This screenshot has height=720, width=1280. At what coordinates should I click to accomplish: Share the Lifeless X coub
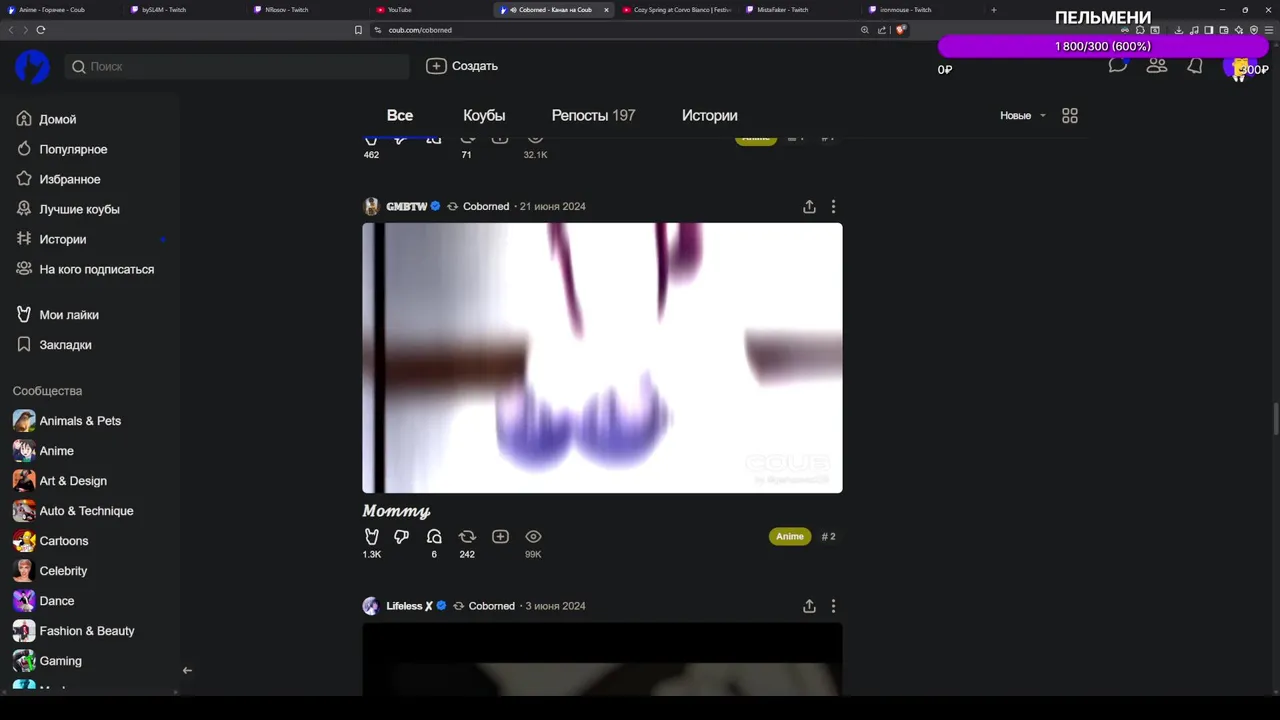coord(809,606)
